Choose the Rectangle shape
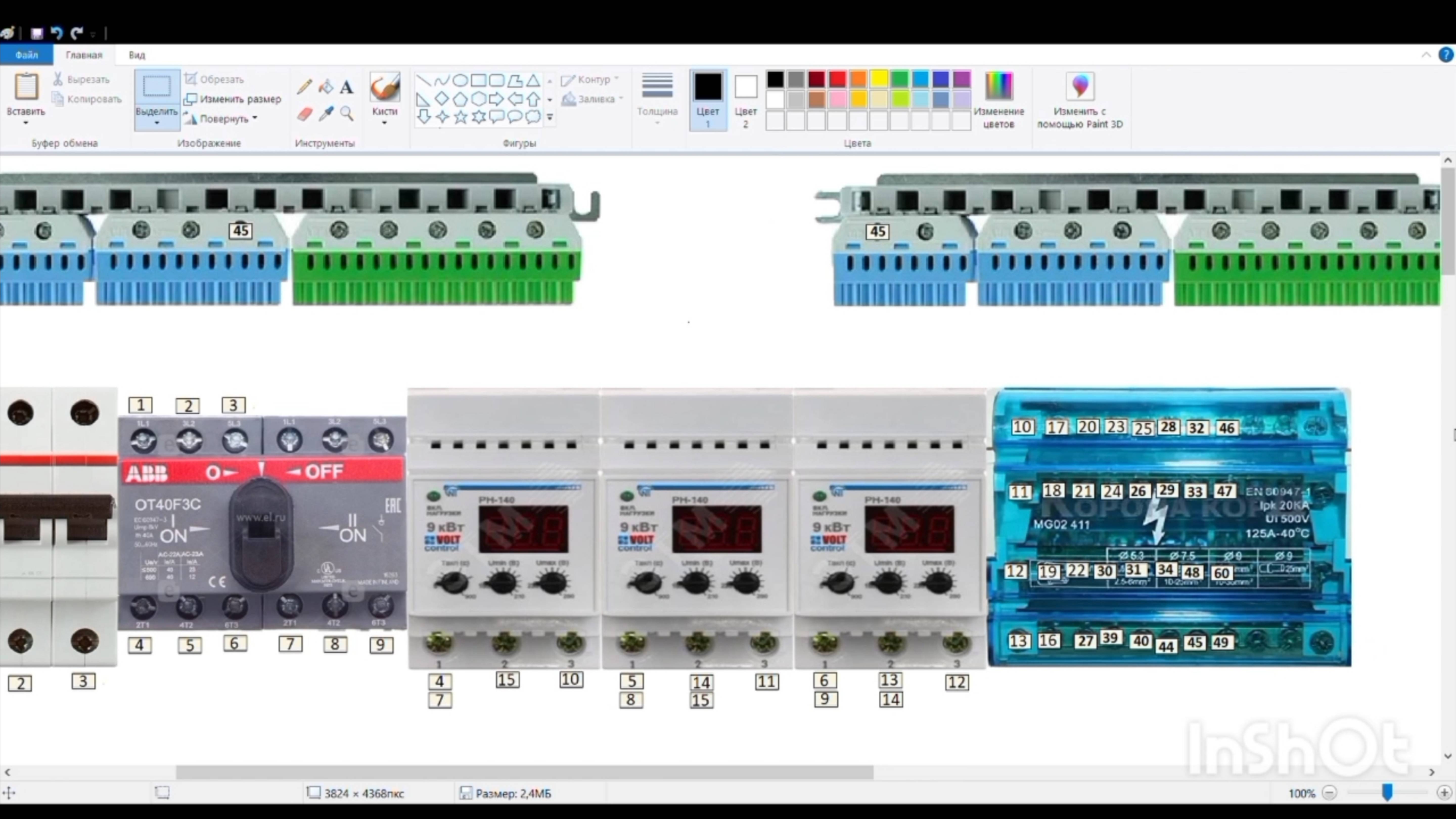This screenshot has height=819, width=1456. click(478, 80)
